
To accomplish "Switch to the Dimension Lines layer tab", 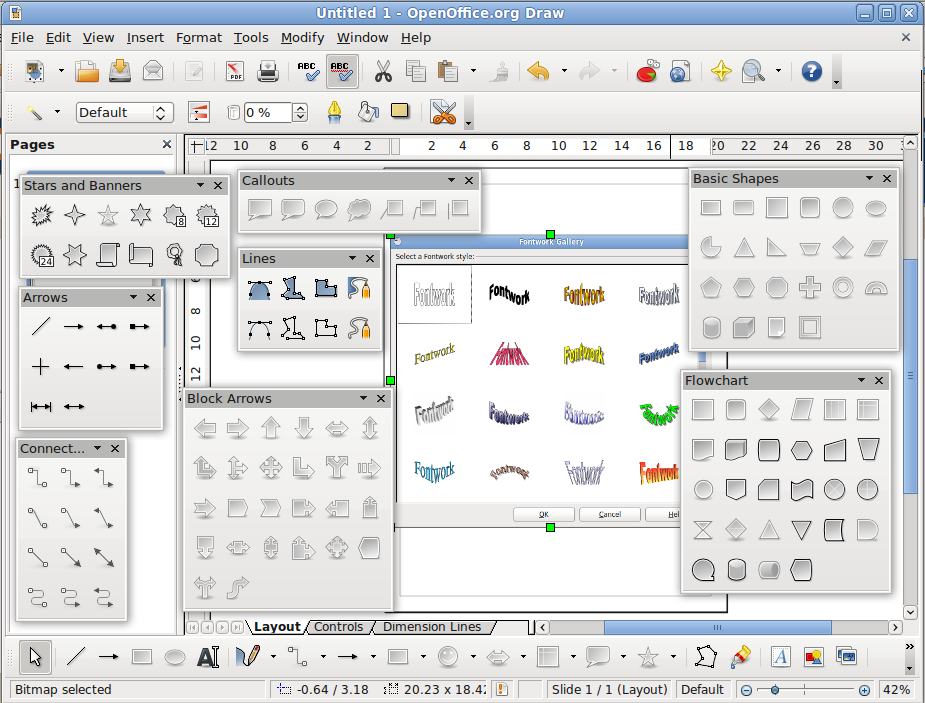I will point(432,627).
